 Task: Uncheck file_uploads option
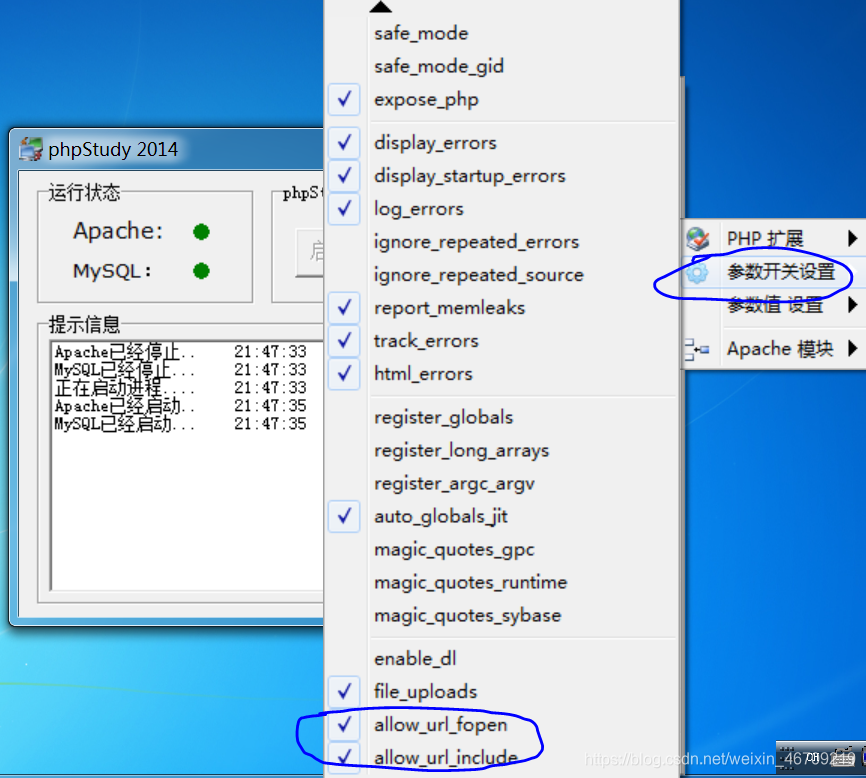point(501,691)
